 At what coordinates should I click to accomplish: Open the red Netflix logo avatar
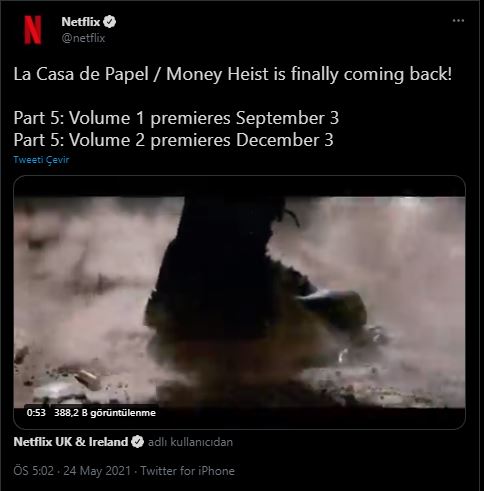click(33, 30)
